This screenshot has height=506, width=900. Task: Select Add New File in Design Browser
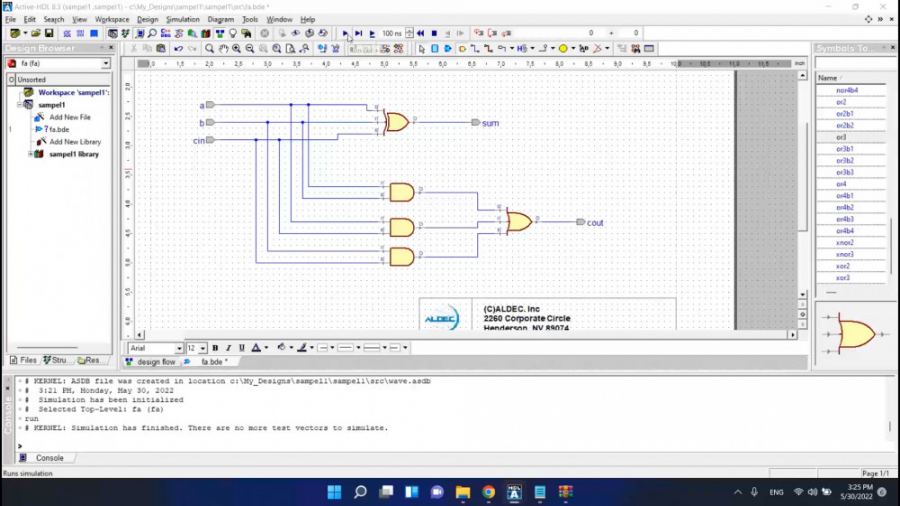click(70, 117)
